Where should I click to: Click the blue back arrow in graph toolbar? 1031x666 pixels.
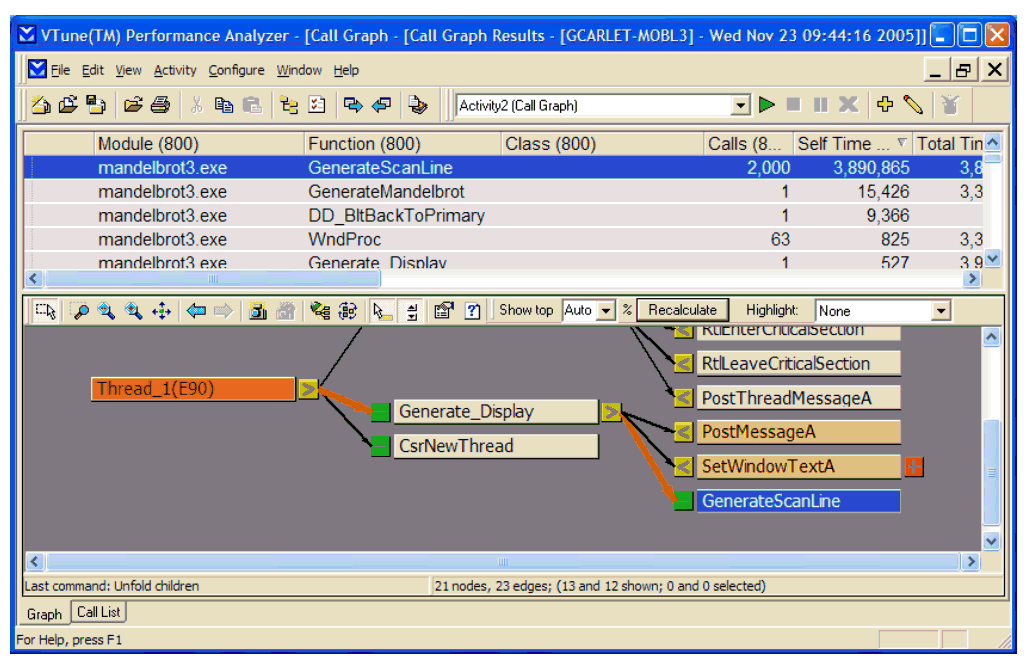pos(196,311)
